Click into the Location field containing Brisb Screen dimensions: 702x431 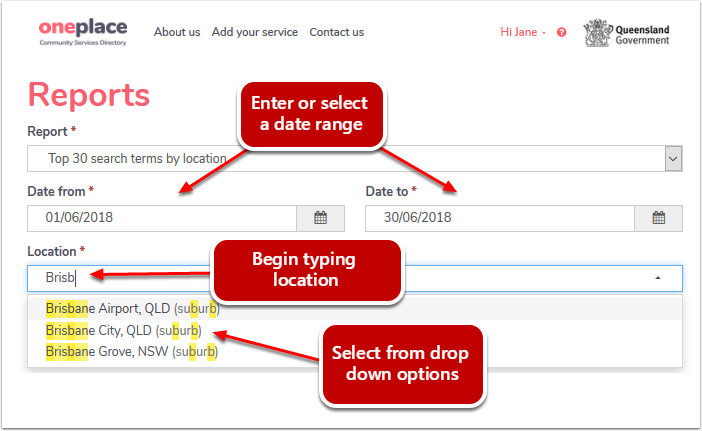click(x=355, y=278)
